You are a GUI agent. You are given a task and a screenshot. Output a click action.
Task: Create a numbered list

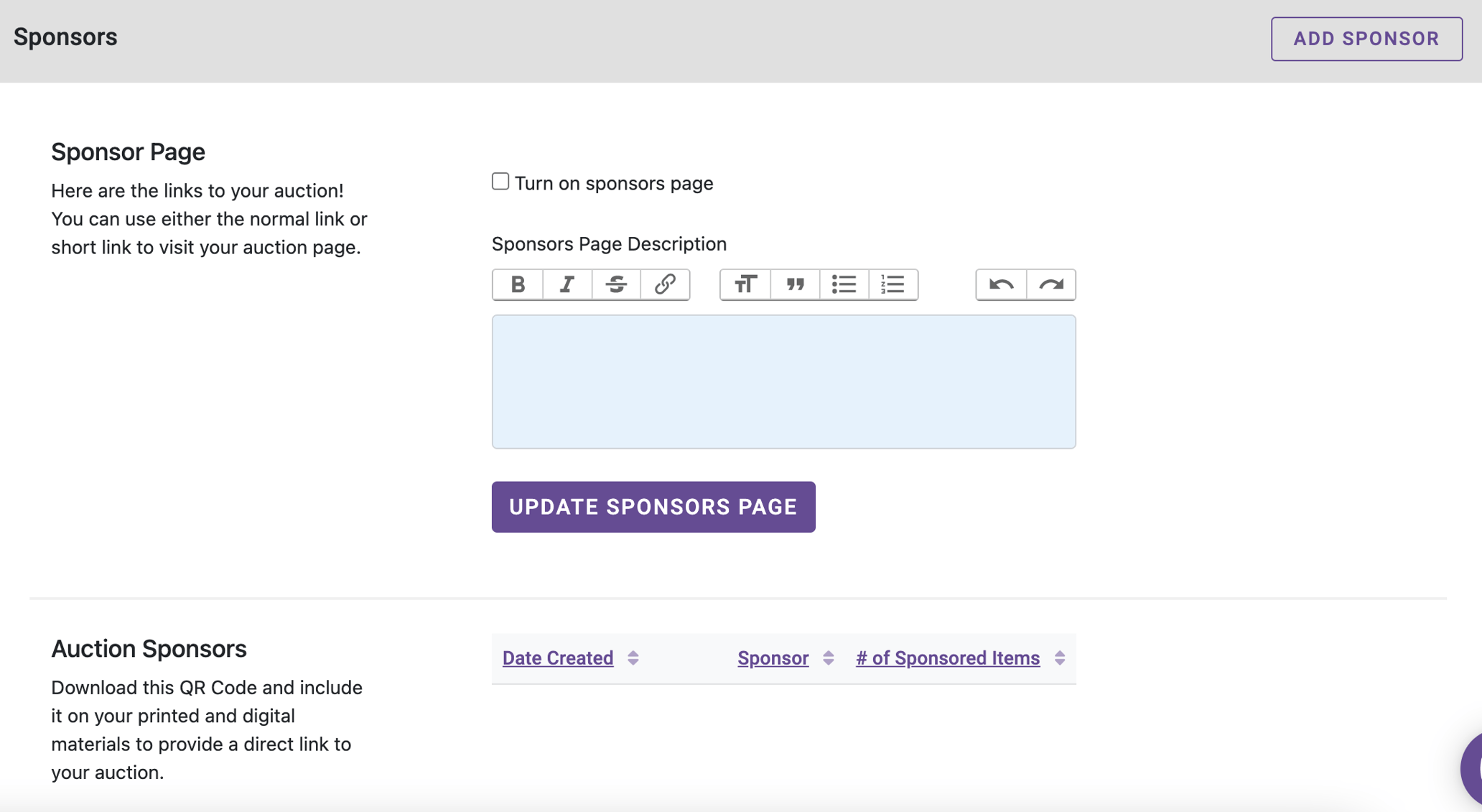click(x=893, y=284)
